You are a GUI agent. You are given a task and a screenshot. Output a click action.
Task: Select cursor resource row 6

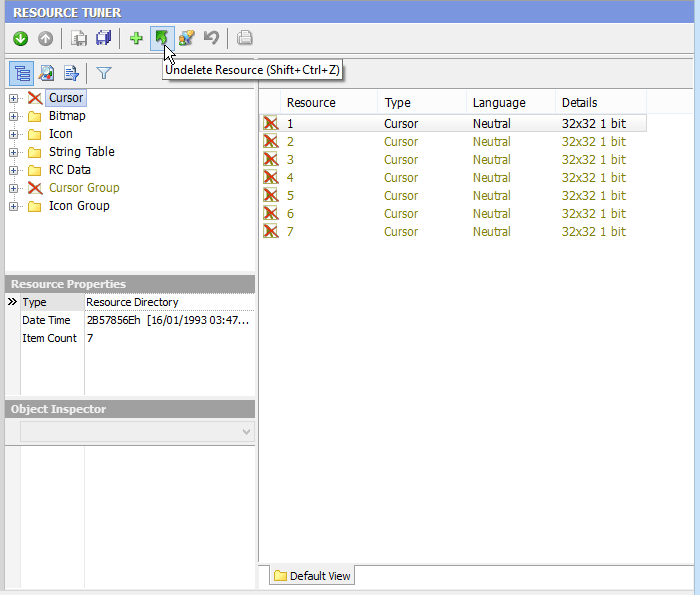click(x=453, y=213)
